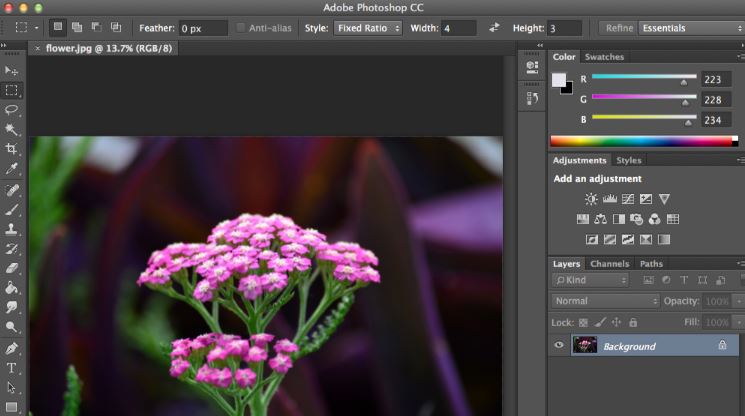Select the Rectangular Marquee tool
745x416 pixels.
11,90
